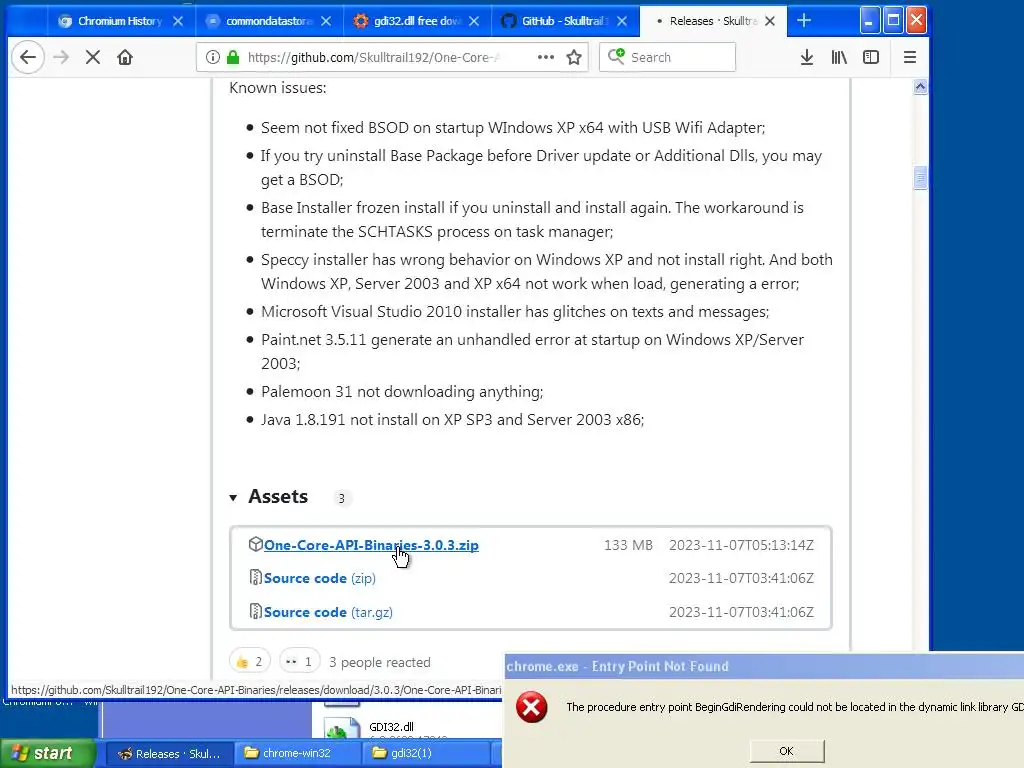The width and height of the screenshot is (1024, 768).
Task: Go back to previous page
Action: pyautogui.click(x=27, y=57)
